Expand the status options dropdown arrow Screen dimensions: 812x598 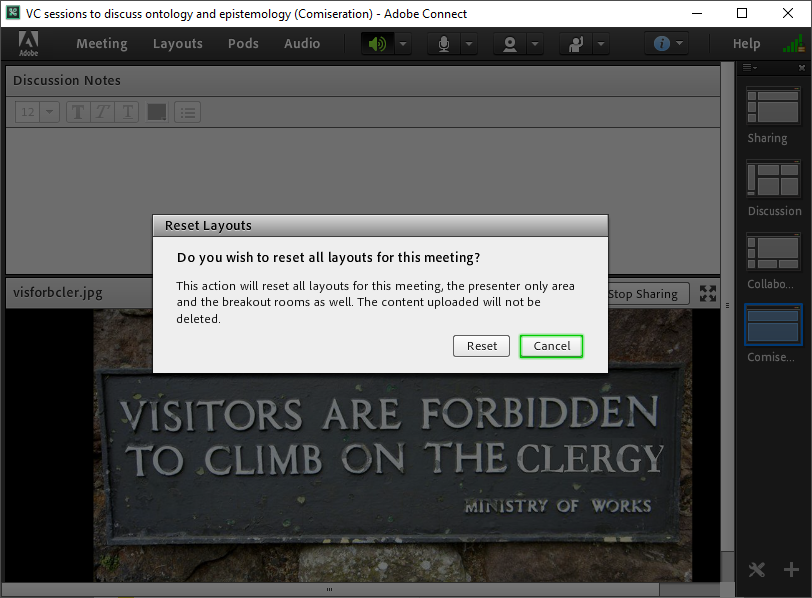[x=601, y=44]
